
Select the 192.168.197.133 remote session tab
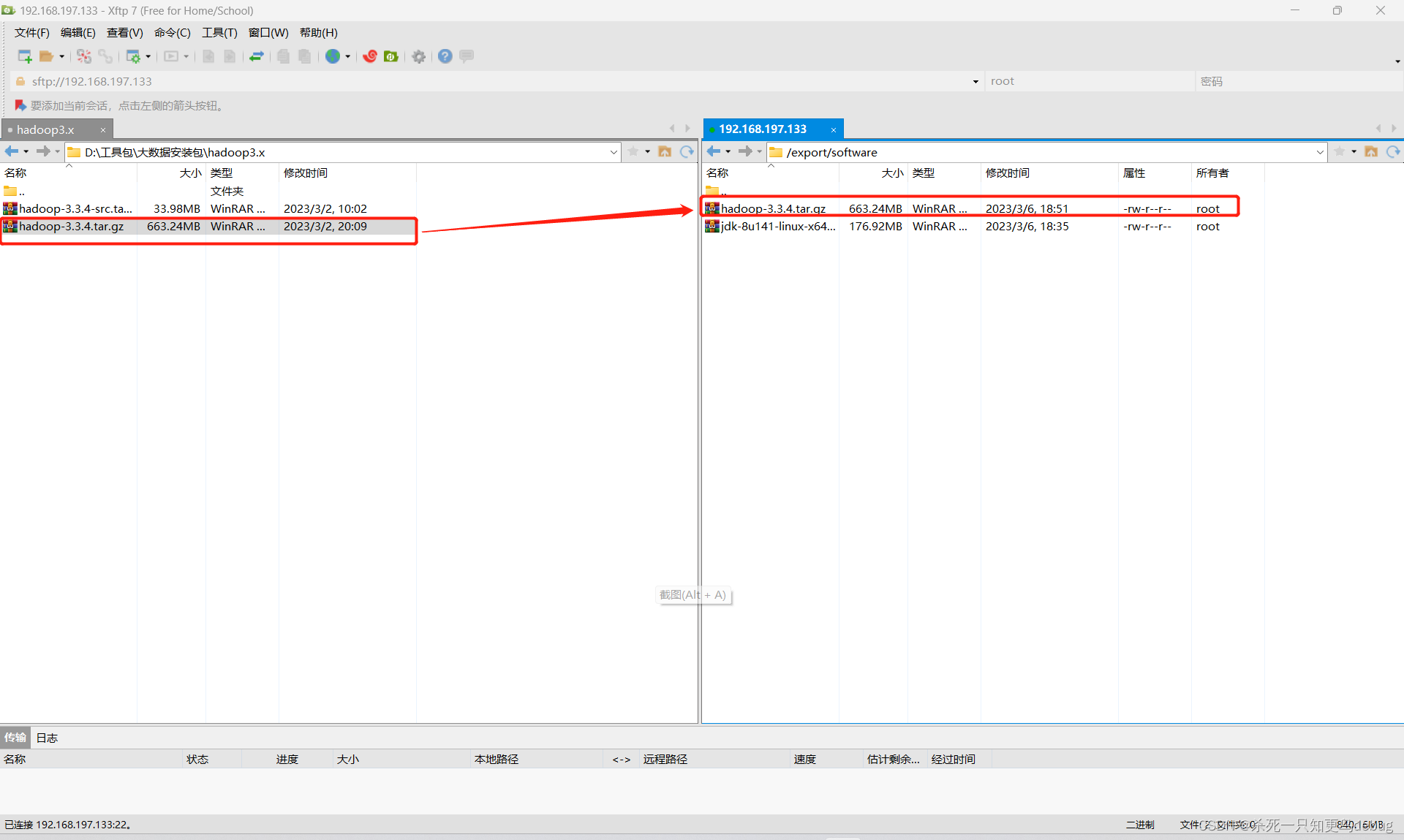click(x=763, y=129)
